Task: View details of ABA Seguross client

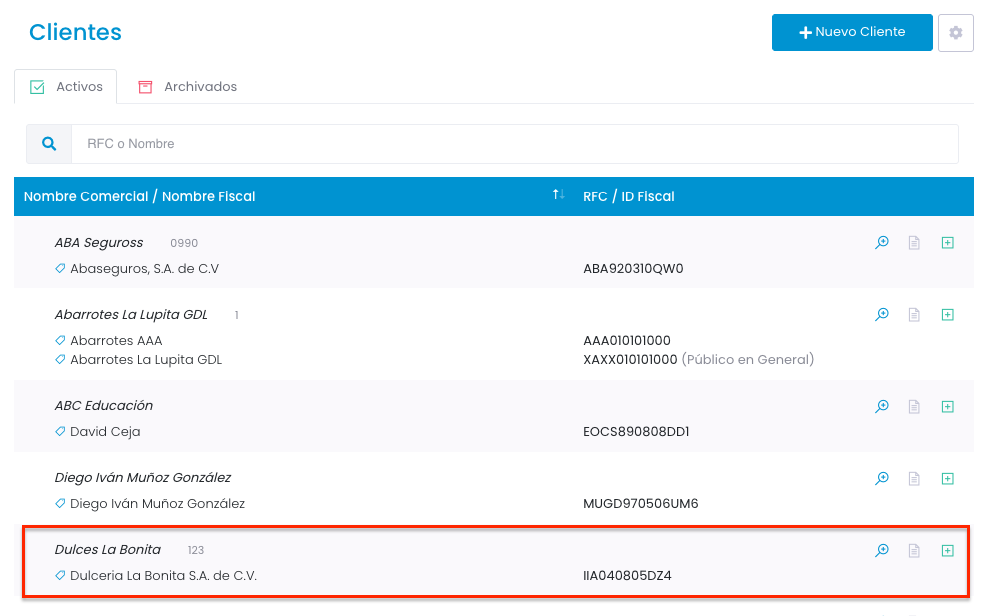Action: tap(882, 242)
